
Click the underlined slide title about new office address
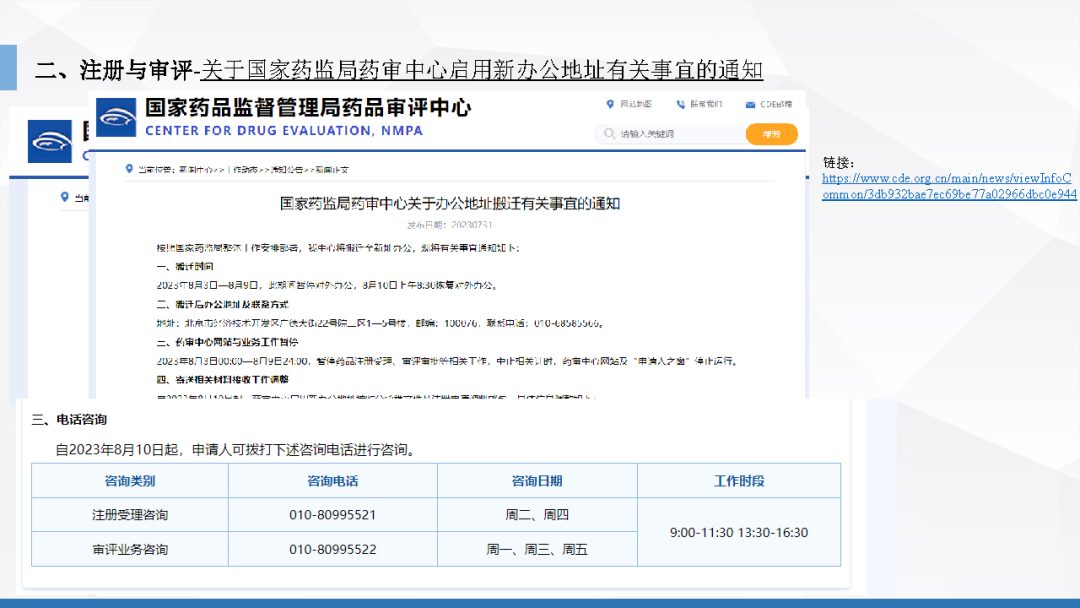pyautogui.click(x=482, y=71)
